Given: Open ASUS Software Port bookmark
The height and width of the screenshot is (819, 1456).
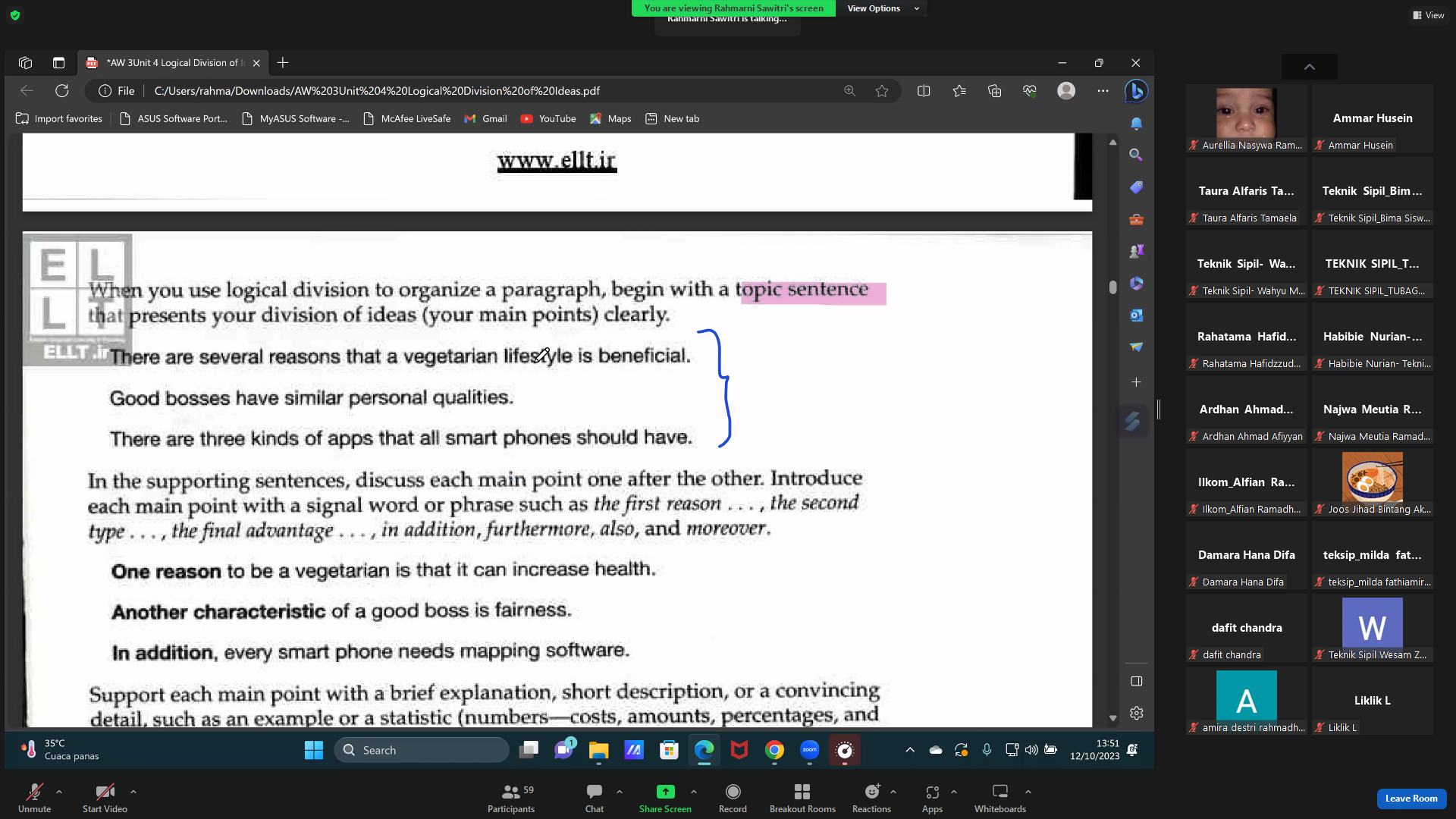Looking at the screenshot, I should pos(174,119).
